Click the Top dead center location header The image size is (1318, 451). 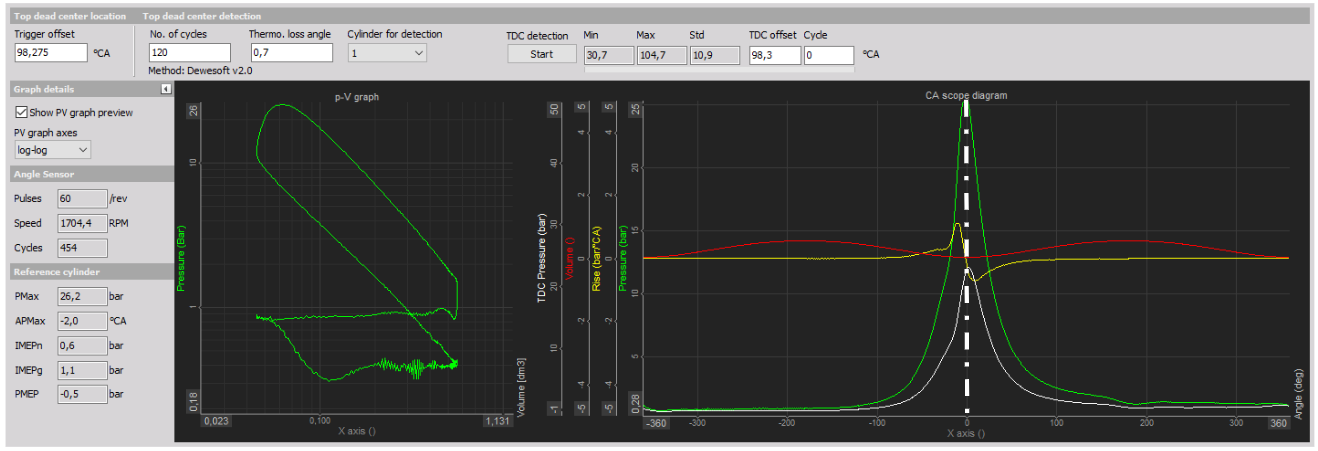click(70, 16)
